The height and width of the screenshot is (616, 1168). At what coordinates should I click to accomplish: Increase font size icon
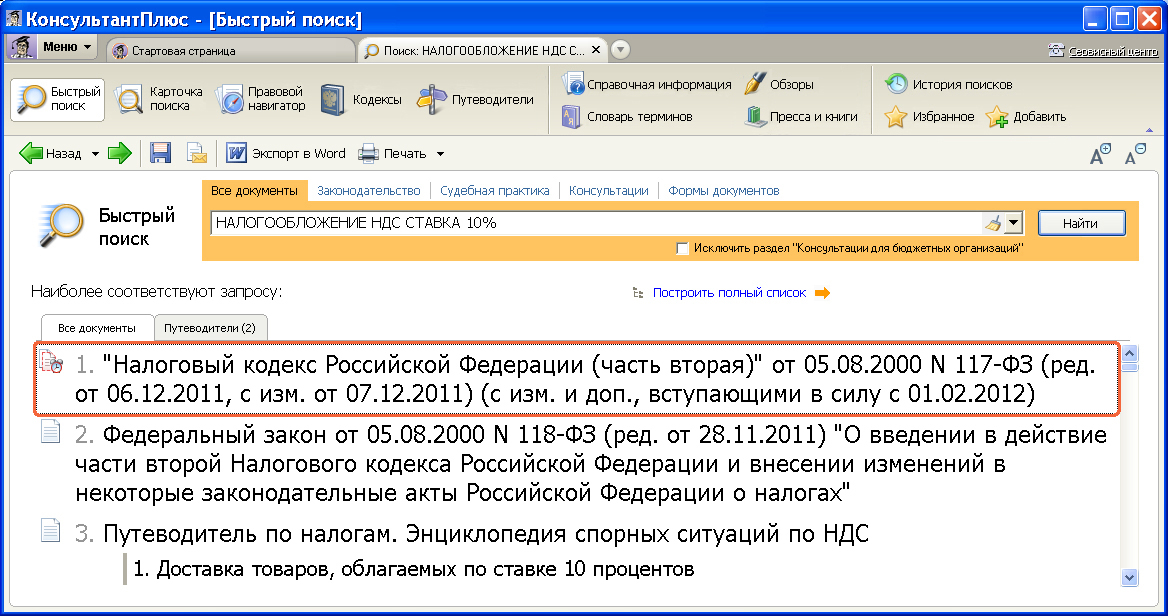(x=1100, y=154)
